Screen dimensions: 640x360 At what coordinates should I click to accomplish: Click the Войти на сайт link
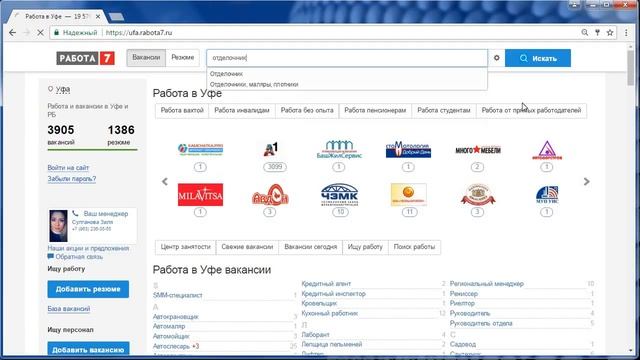68,168
